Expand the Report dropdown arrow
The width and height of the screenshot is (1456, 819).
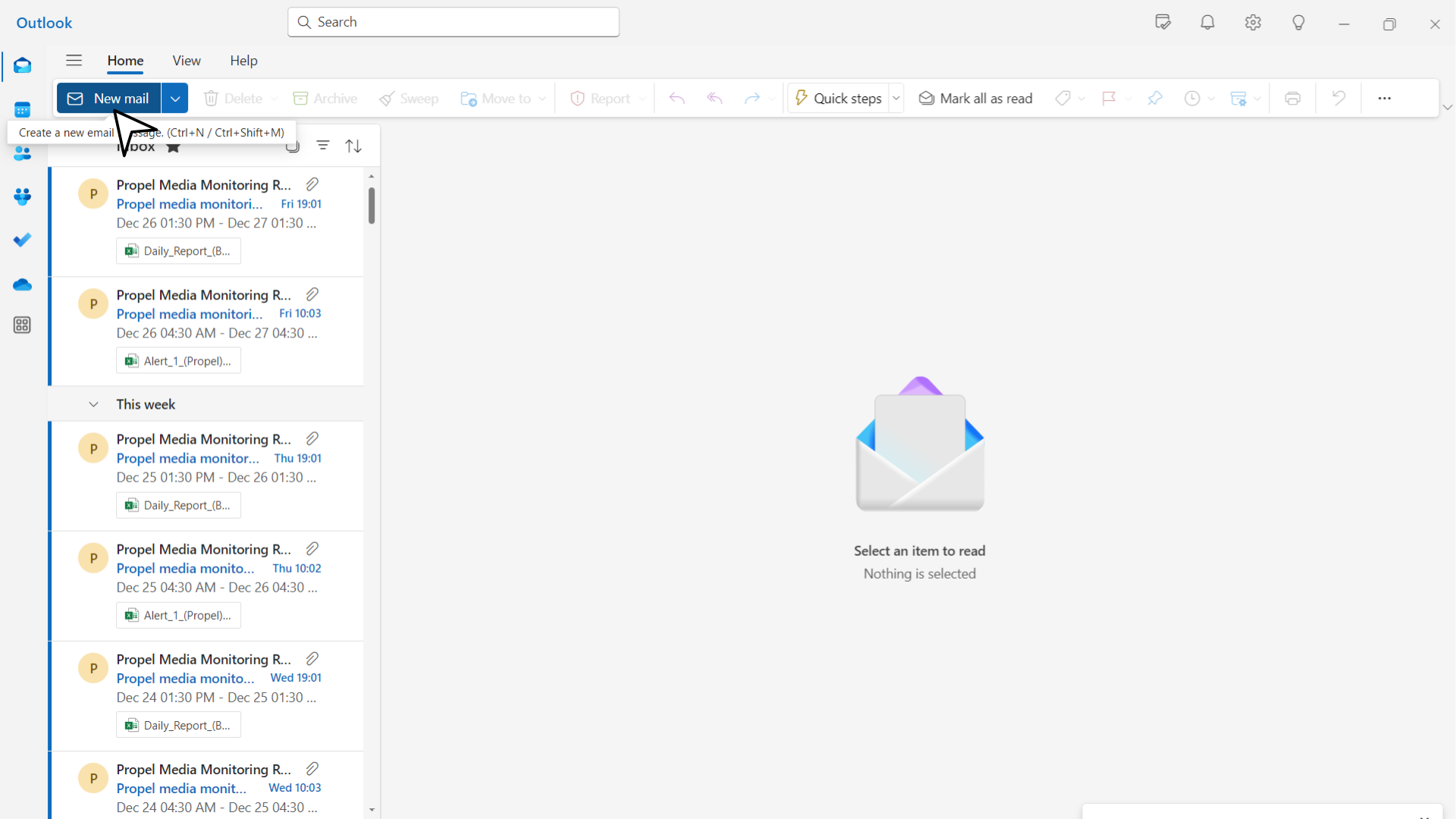click(642, 99)
